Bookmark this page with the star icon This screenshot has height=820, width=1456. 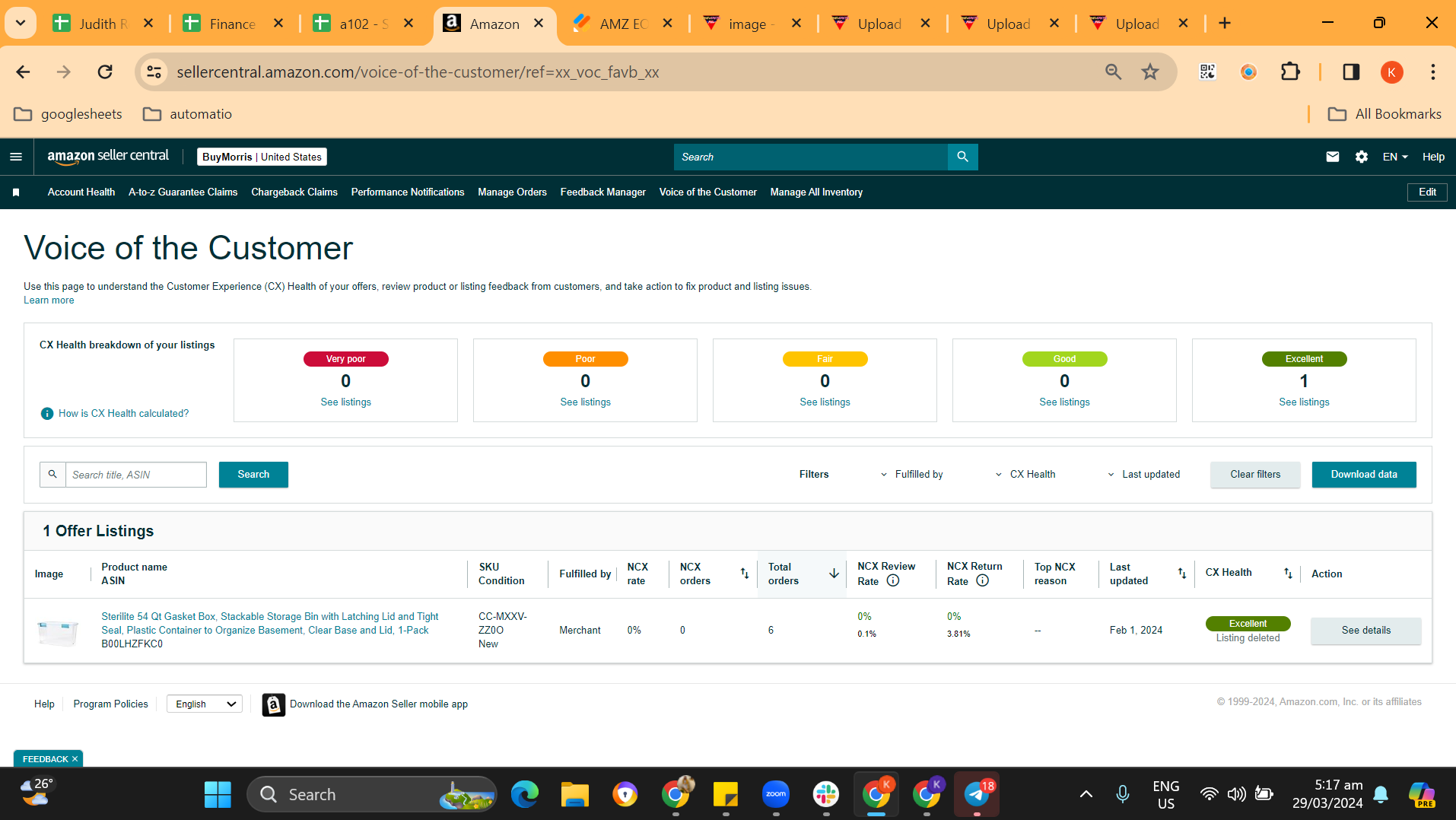1150,72
